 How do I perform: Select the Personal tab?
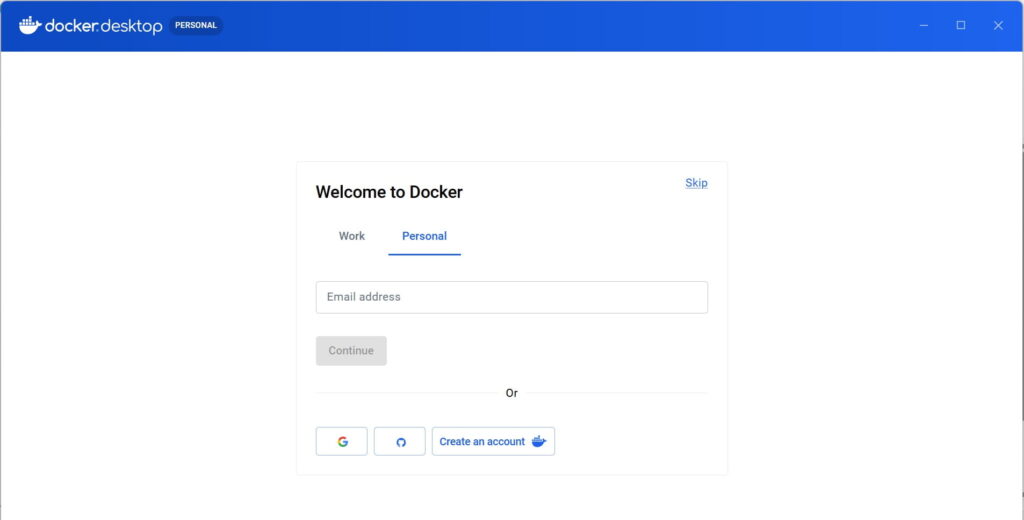point(424,236)
